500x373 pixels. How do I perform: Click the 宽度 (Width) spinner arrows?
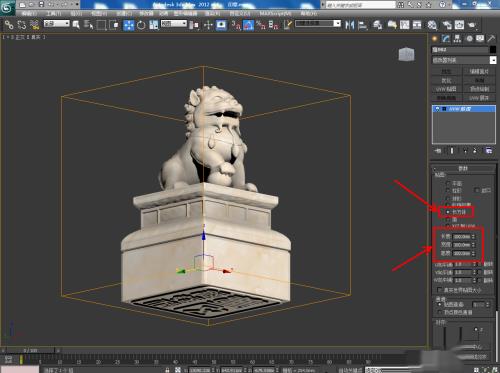click(x=473, y=245)
